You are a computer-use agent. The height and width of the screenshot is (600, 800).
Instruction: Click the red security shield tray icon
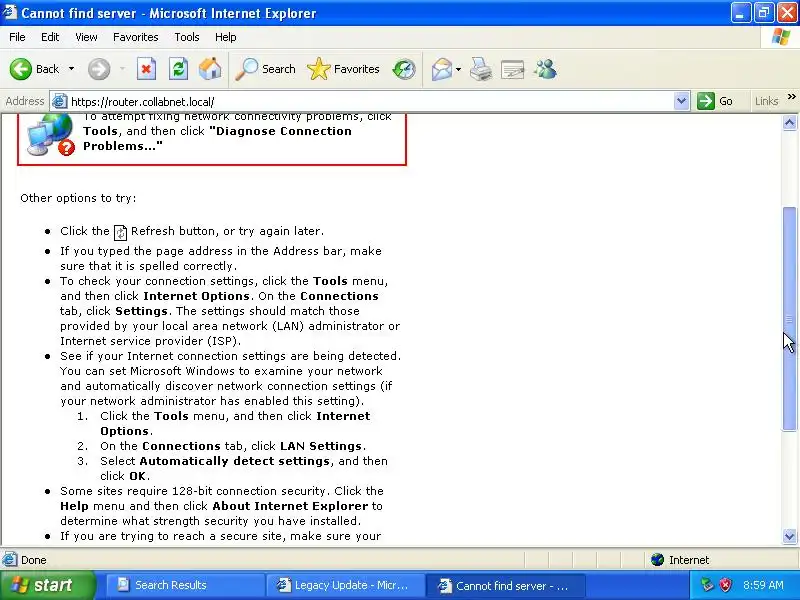click(x=726, y=585)
